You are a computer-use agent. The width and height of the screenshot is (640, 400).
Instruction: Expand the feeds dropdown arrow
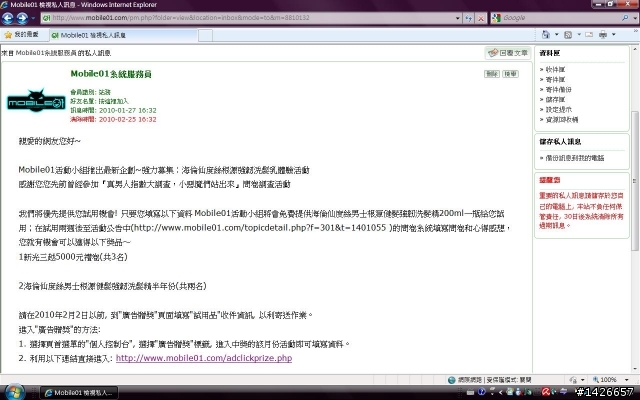coord(579,35)
